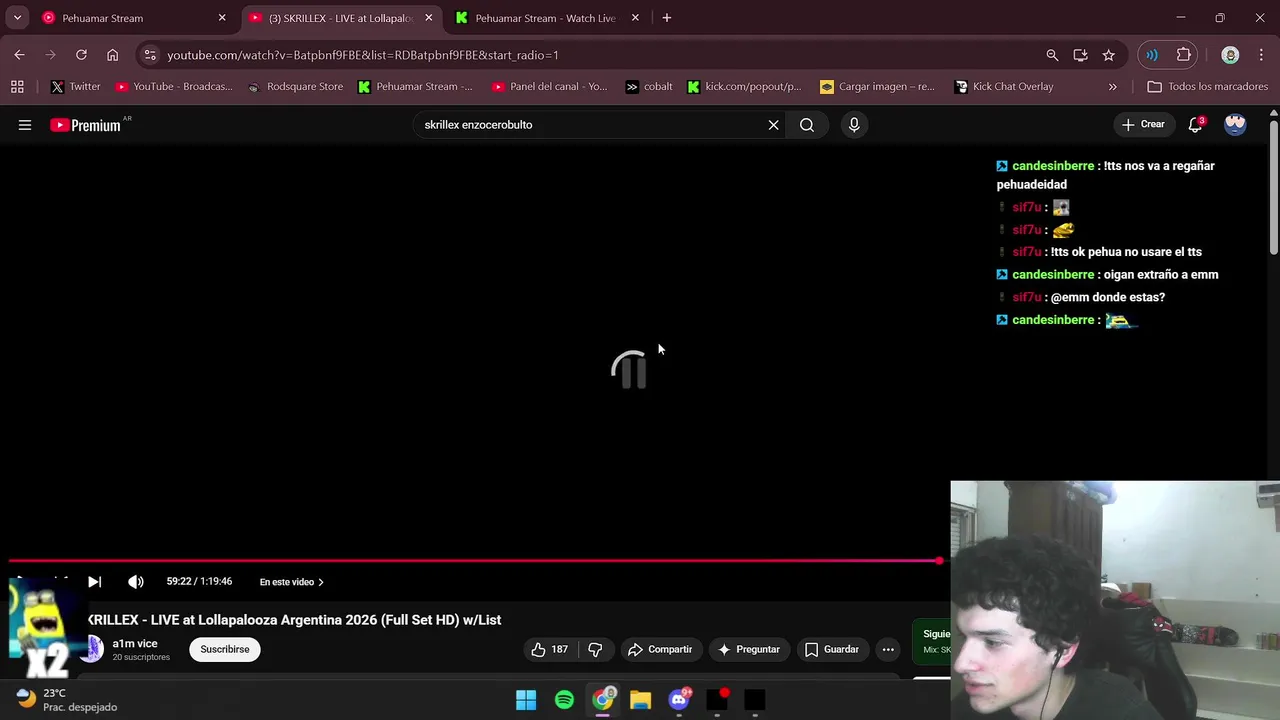1280x720 pixels.
Task: Skip to the next video
Action: coord(94,582)
